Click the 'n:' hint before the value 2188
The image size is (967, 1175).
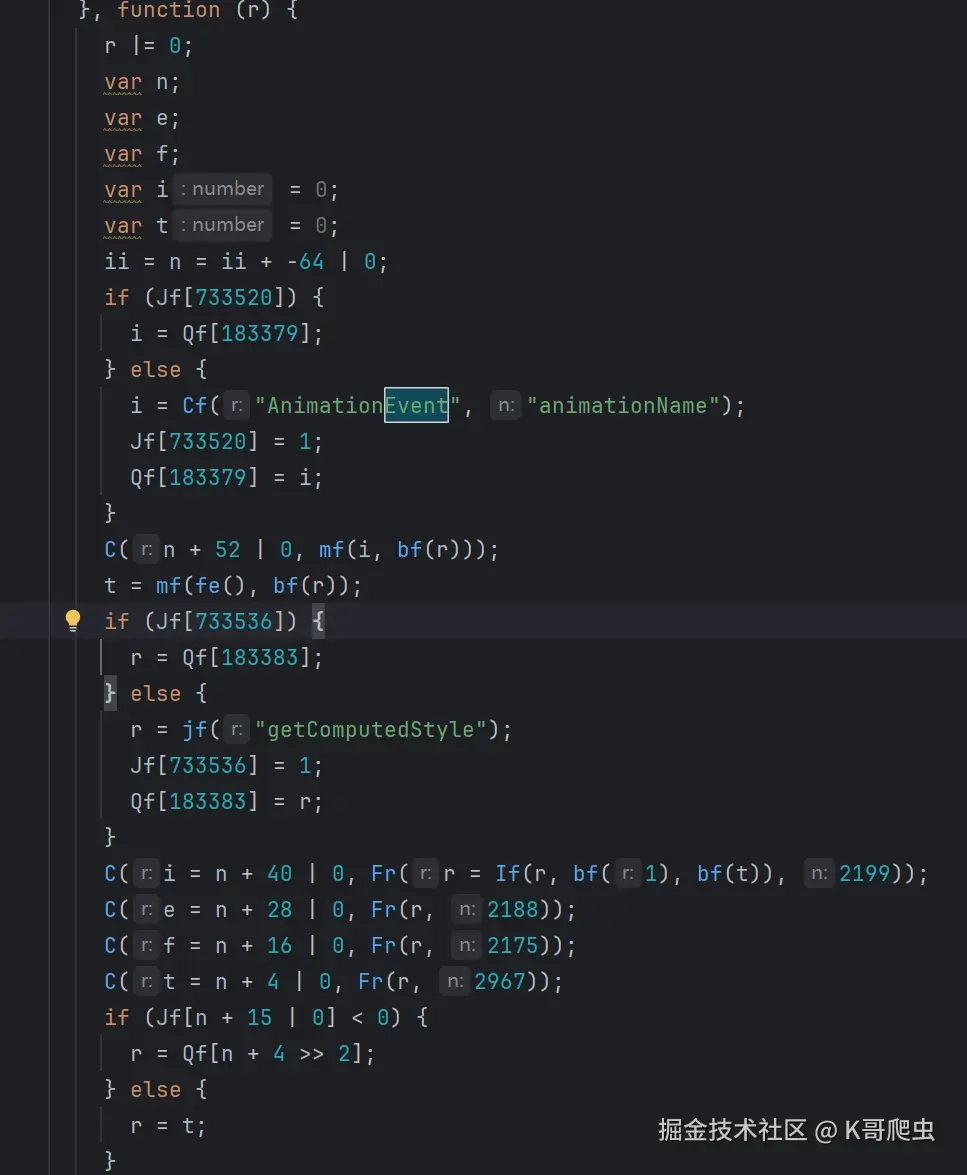[466, 909]
